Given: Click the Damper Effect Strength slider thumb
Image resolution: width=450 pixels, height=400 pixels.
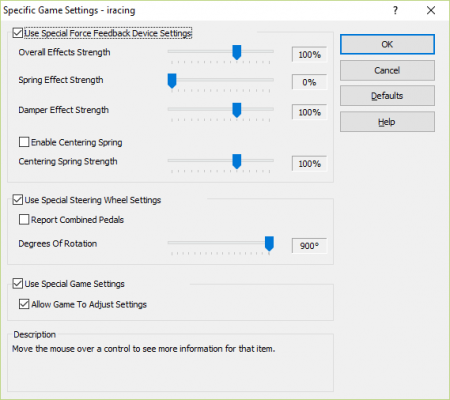Looking at the screenshot, I should 237,110.
